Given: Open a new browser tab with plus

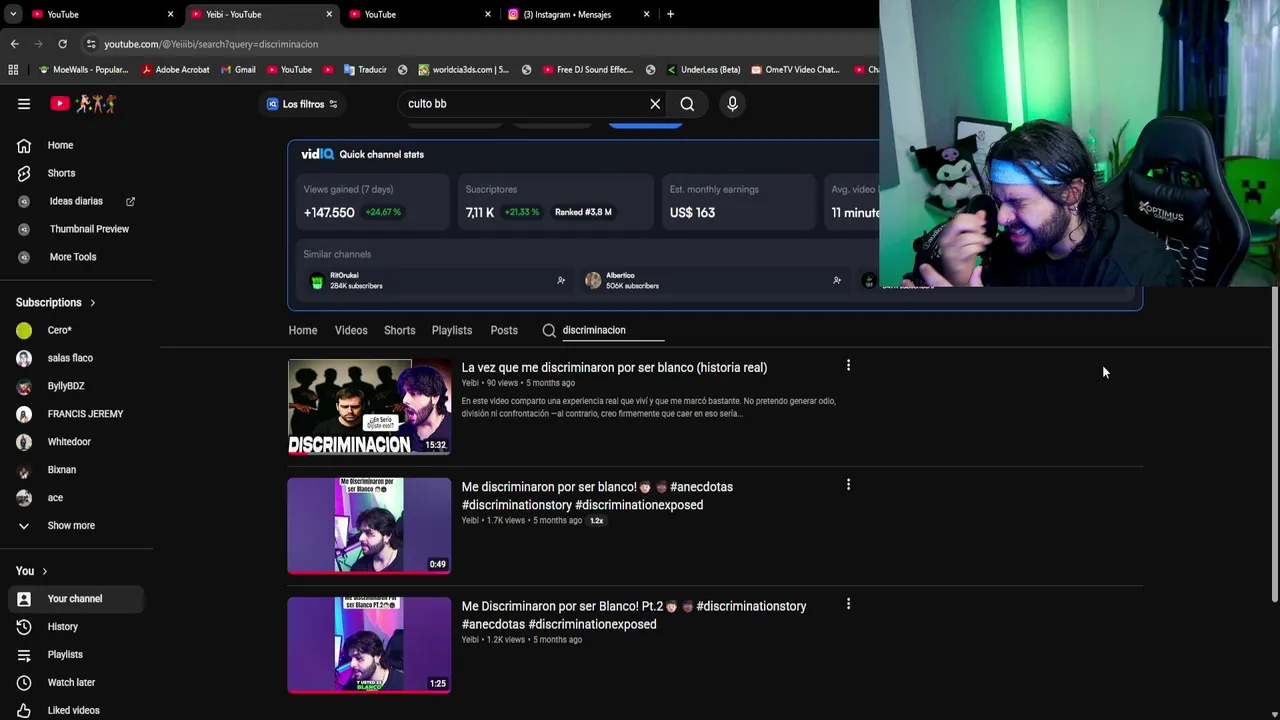Looking at the screenshot, I should coord(670,14).
